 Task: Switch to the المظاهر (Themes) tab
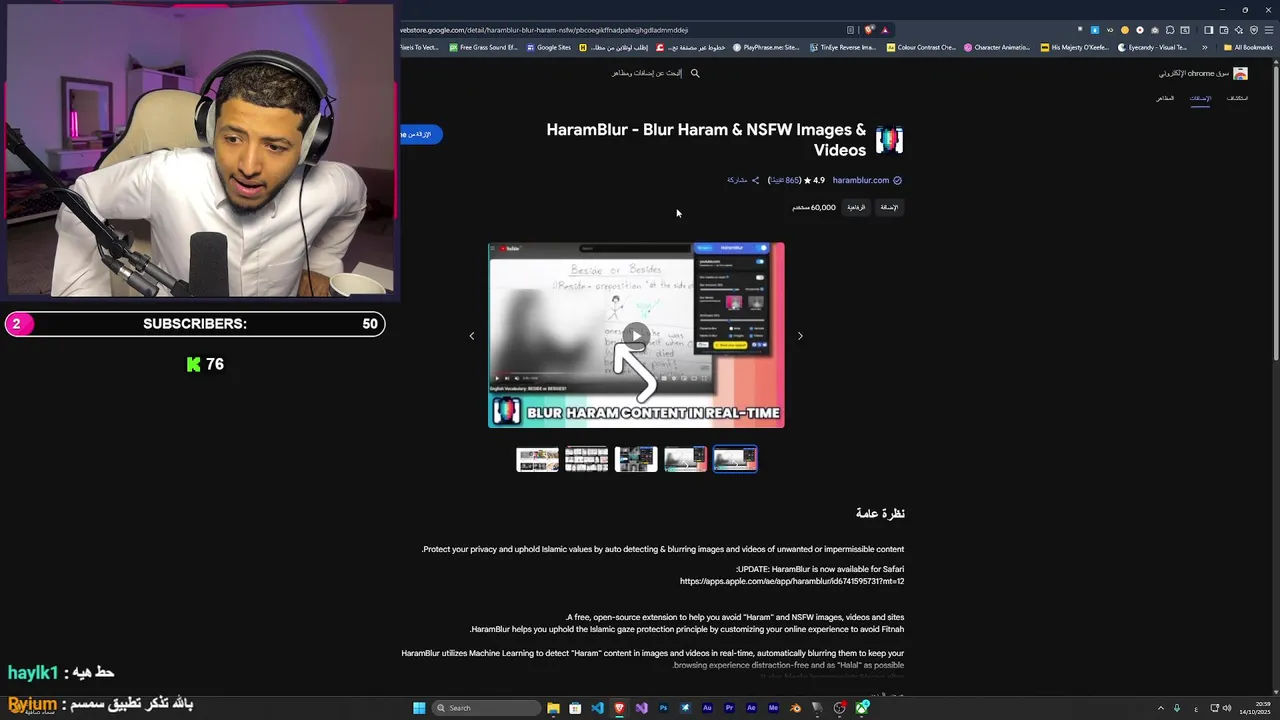click(1165, 98)
